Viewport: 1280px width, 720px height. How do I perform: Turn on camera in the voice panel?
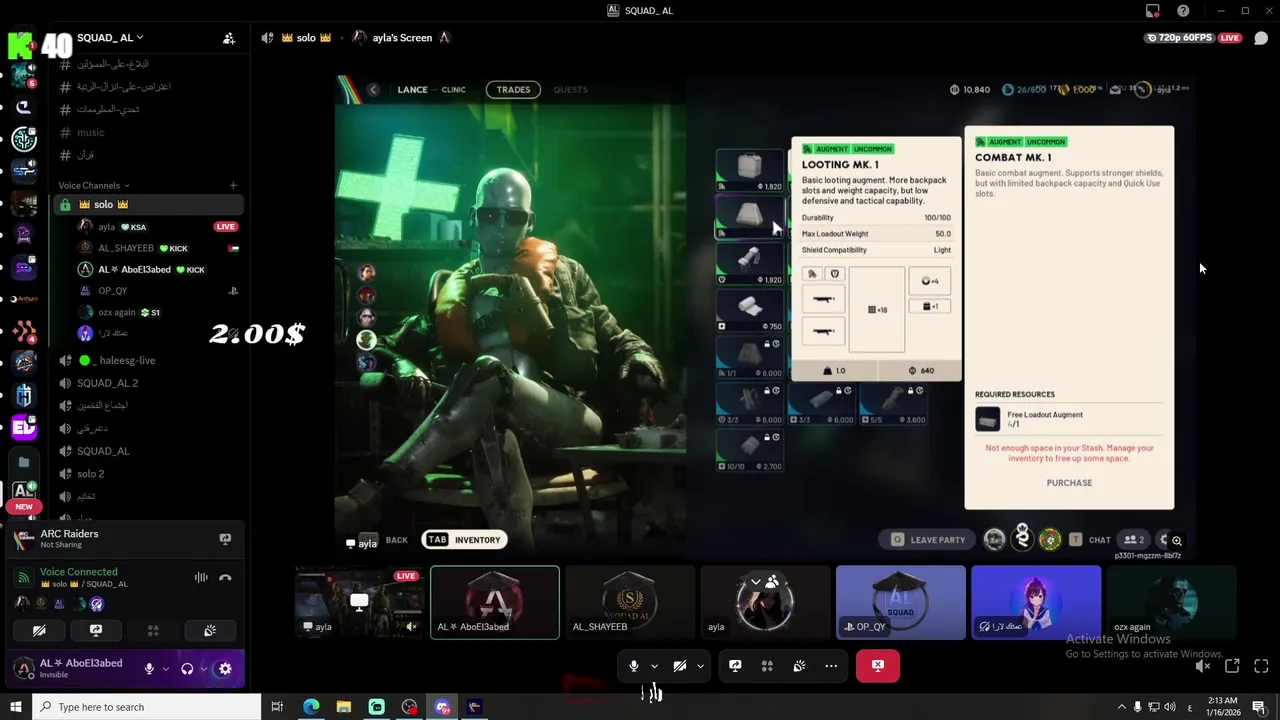(x=39, y=631)
